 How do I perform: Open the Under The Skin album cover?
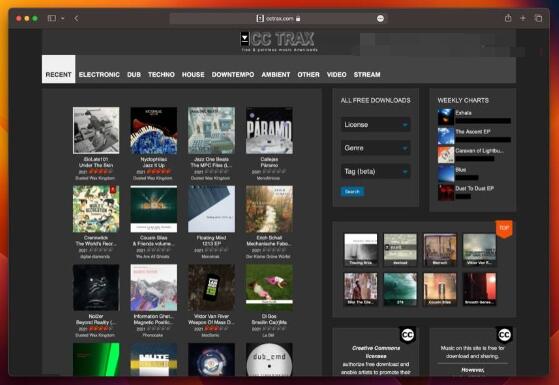click(96, 130)
